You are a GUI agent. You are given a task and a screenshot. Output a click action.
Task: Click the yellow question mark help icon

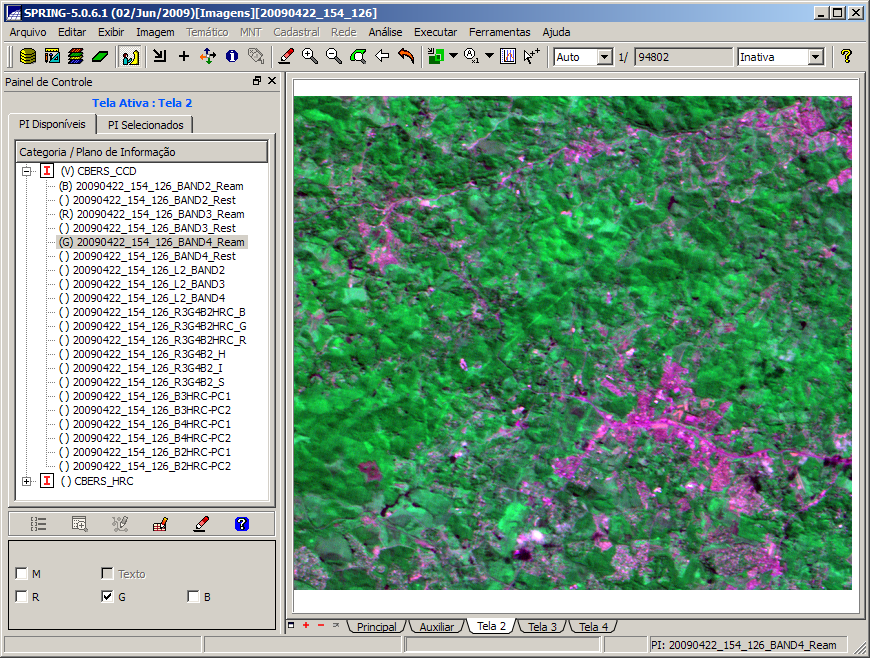[x=846, y=57]
